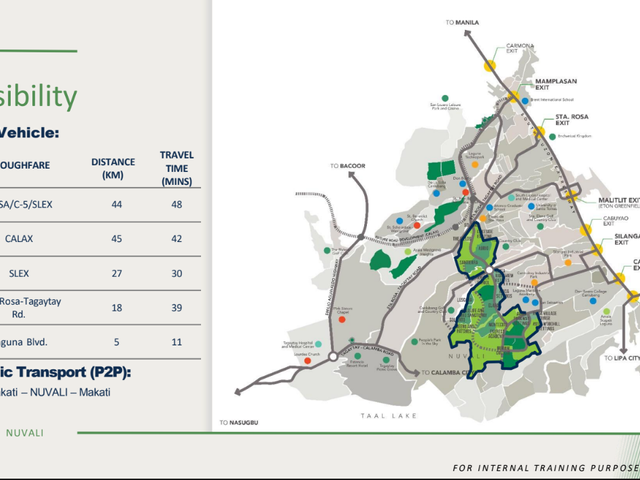
Task: Click the "CABUYAO EXIT" label
Action: [x=616, y=221]
